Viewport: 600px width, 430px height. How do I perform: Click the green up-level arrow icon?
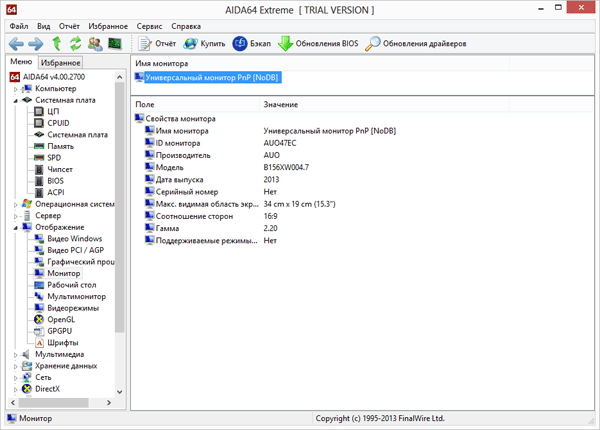57,44
